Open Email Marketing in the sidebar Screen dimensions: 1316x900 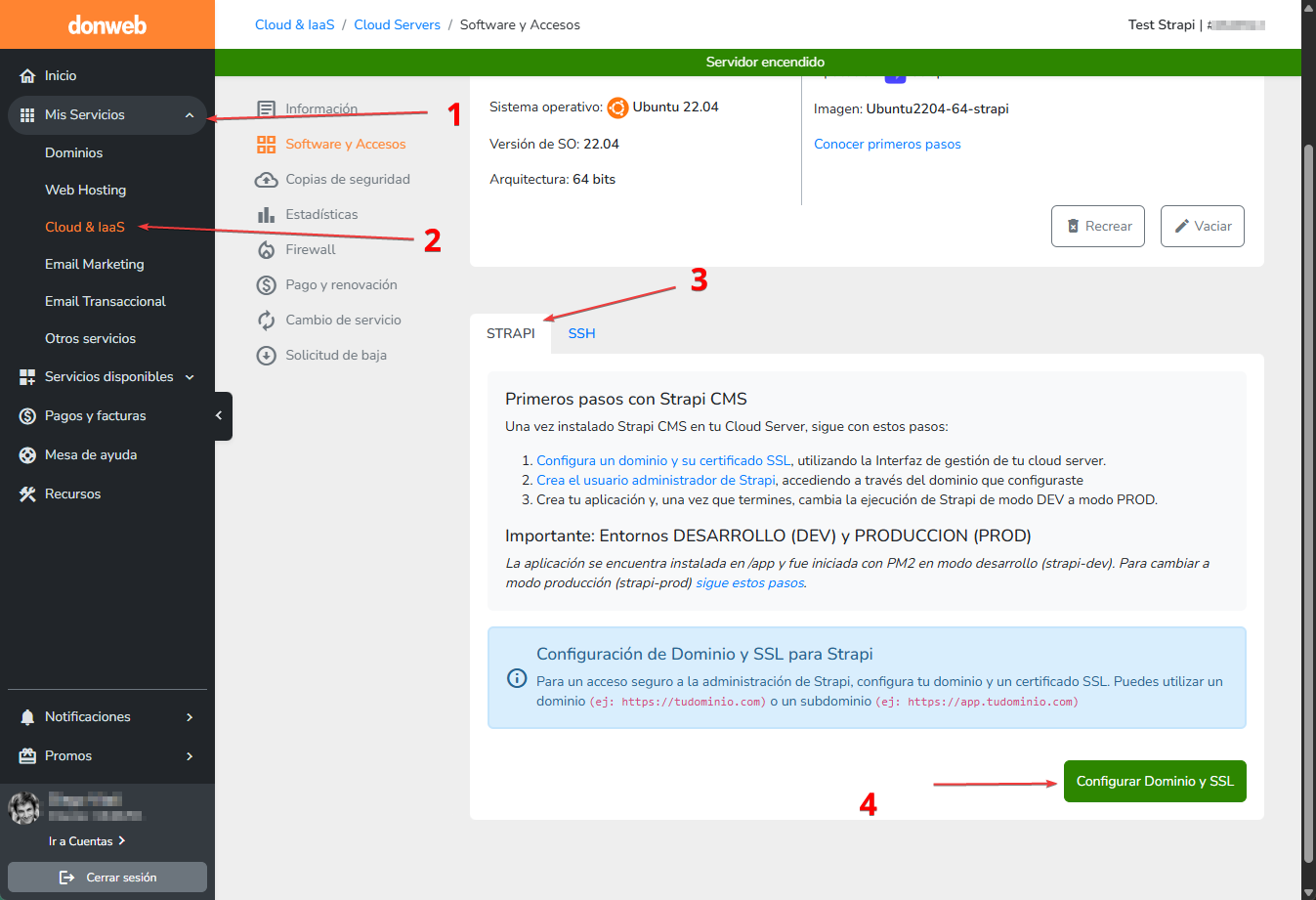coord(94,264)
